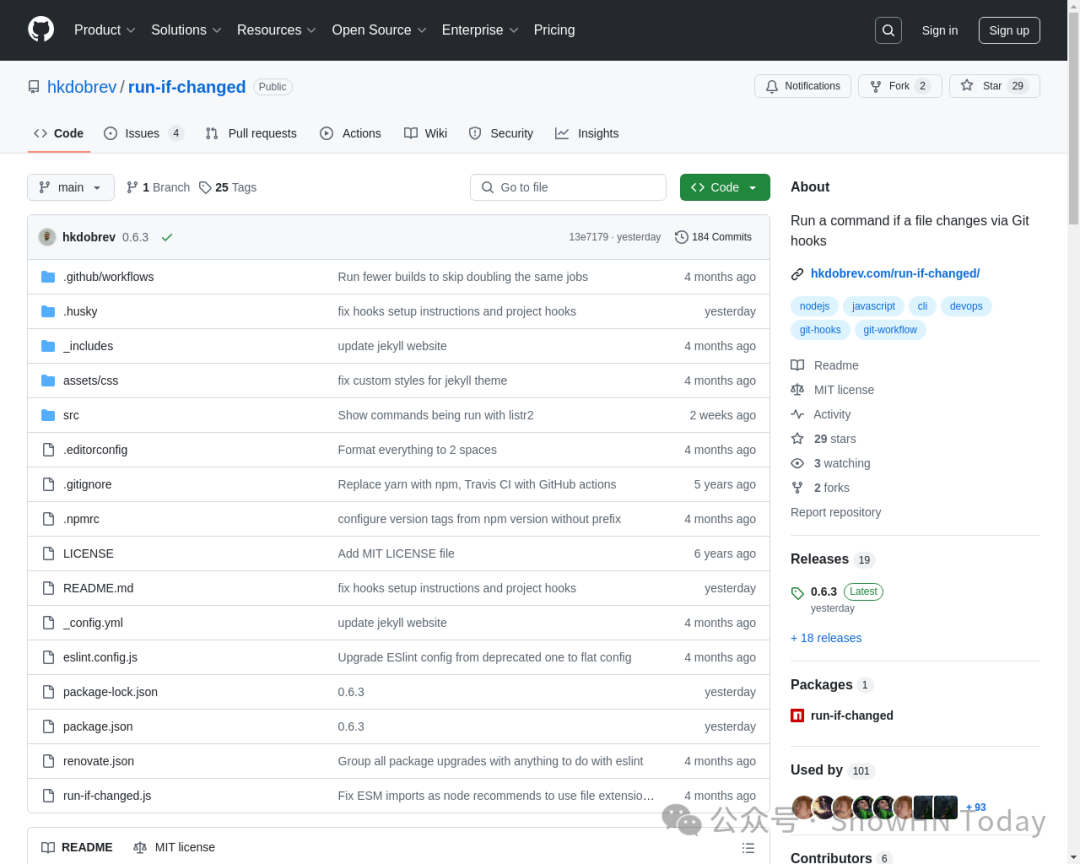Click the folder icon for .github/workflows
Viewport: 1080px width, 864px height.
click(x=48, y=277)
